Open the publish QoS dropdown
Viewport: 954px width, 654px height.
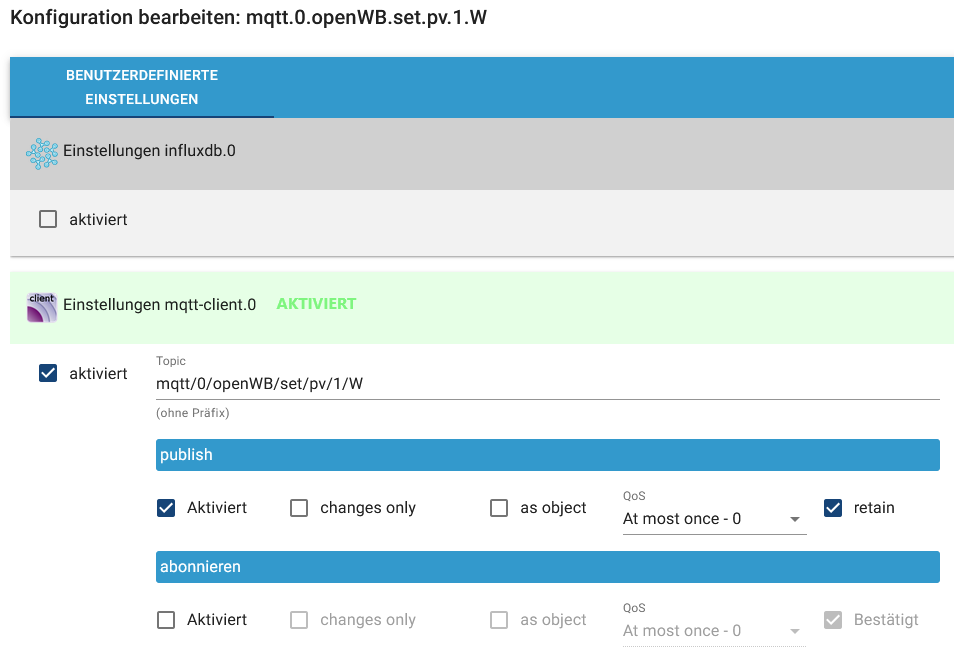click(705, 519)
